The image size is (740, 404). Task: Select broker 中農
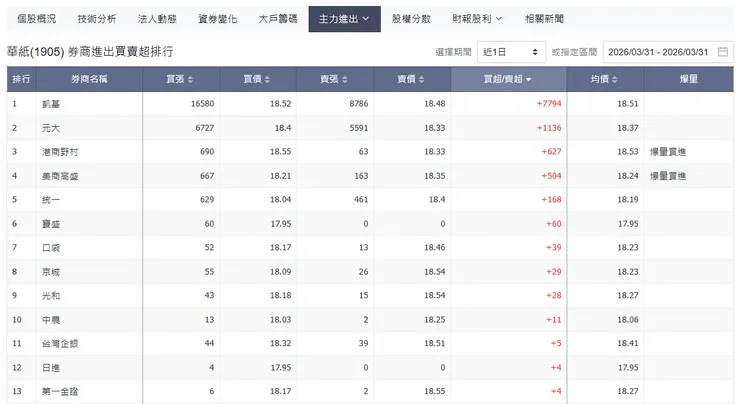pos(51,320)
